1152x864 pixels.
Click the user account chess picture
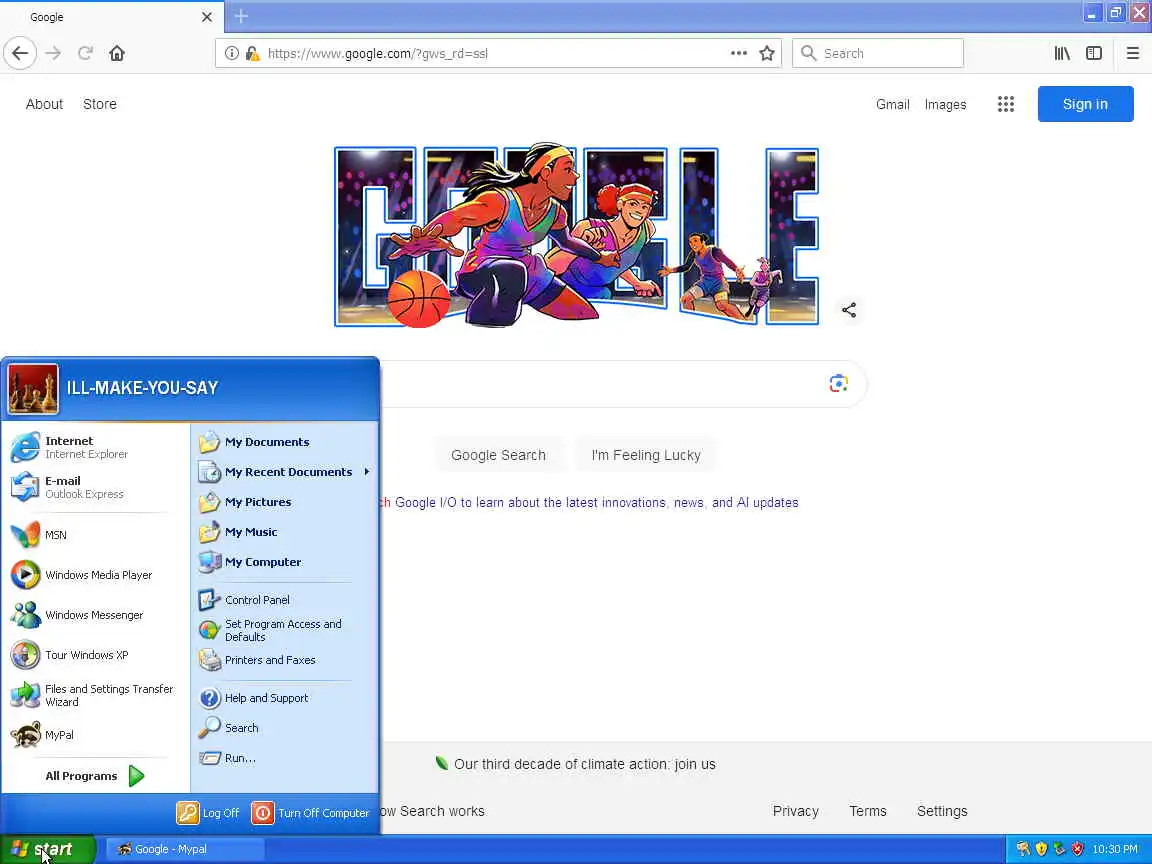(x=33, y=389)
